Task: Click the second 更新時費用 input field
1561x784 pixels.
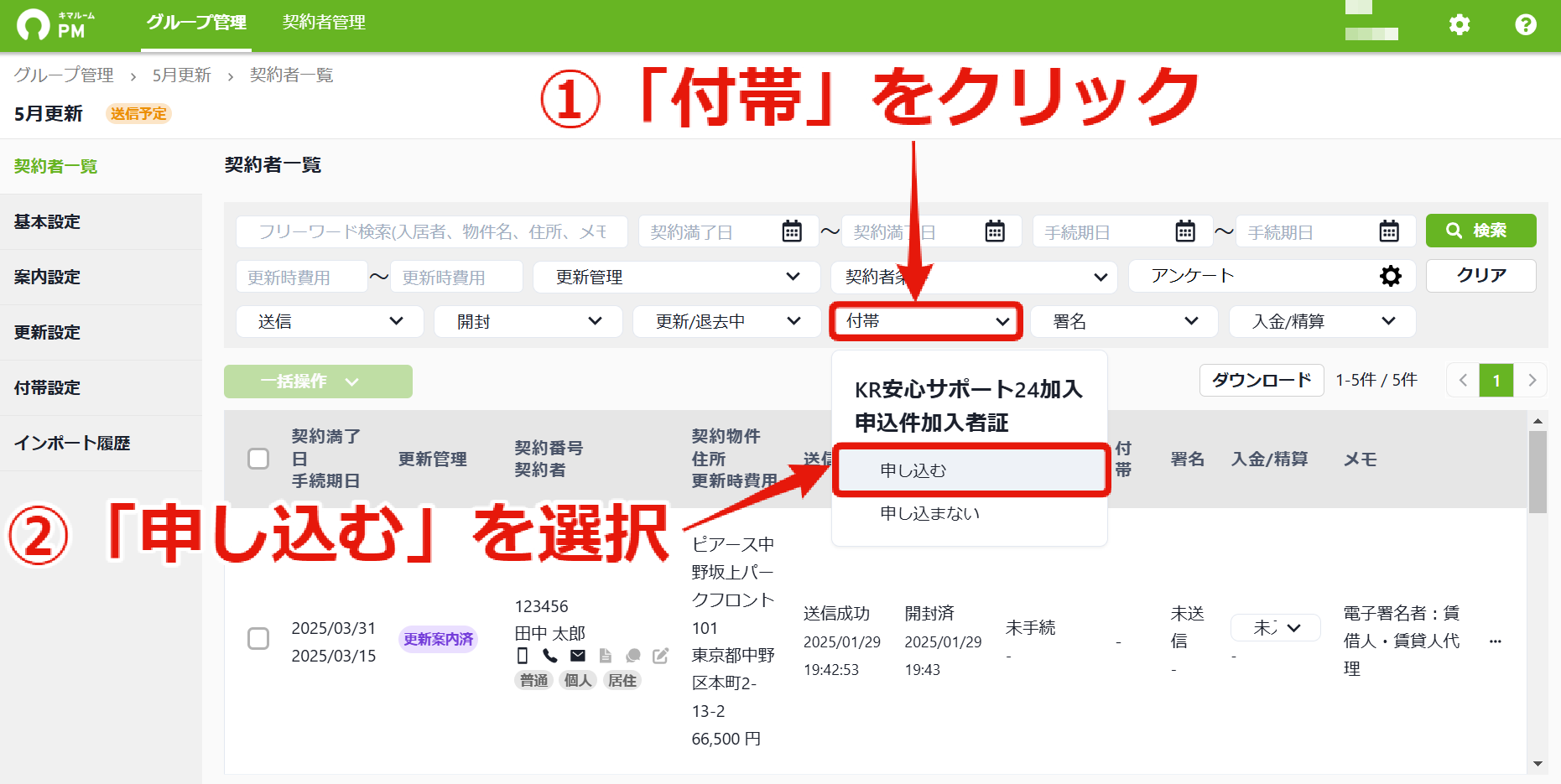Action: click(457, 277)
